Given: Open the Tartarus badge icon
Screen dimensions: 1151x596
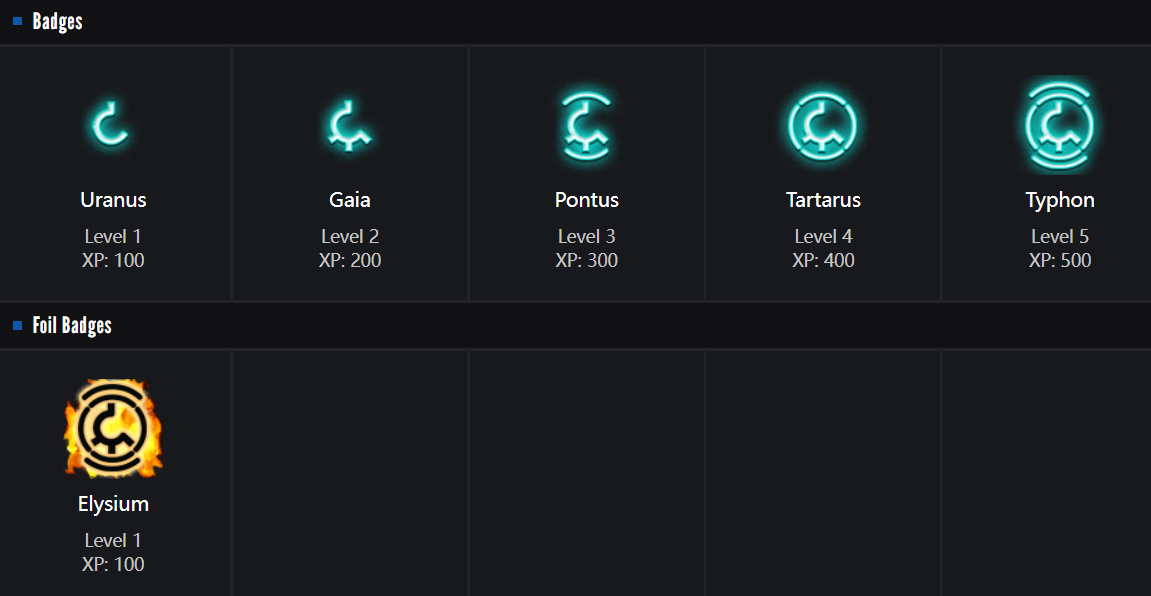Looking at the screenshot, I should pyautogui.click(x=823, y=127).
